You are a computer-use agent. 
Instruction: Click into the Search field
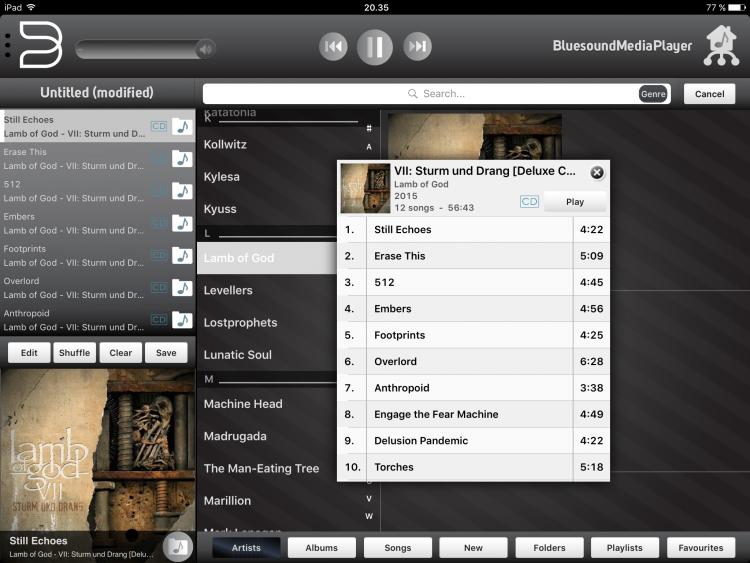coord(420,94)
